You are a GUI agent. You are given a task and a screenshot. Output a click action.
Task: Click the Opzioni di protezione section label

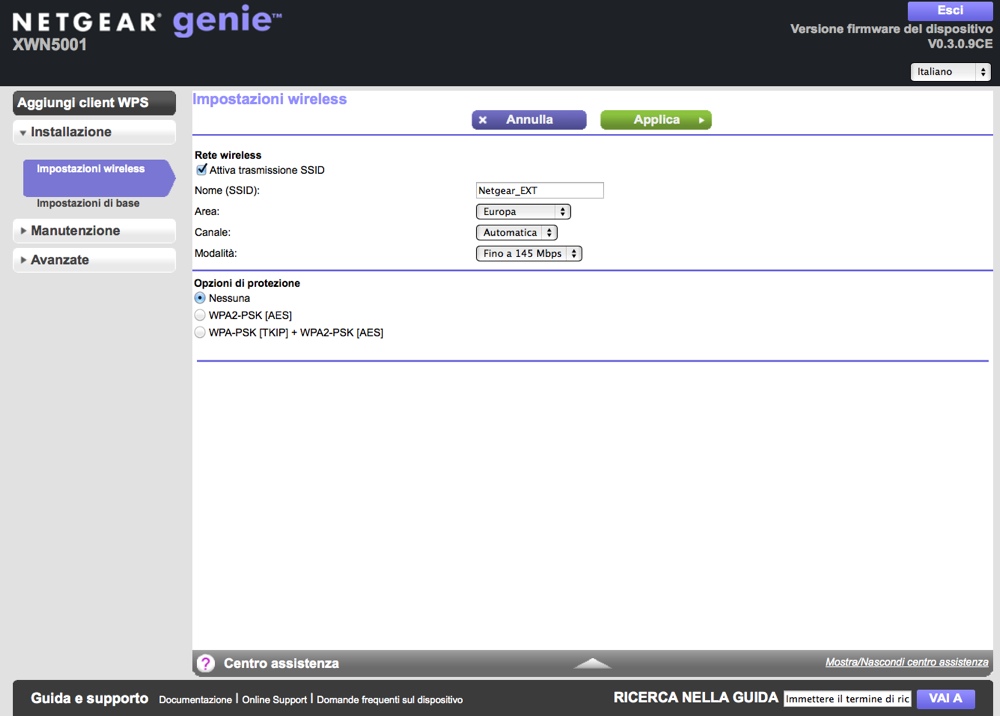(x=247, y=283)
